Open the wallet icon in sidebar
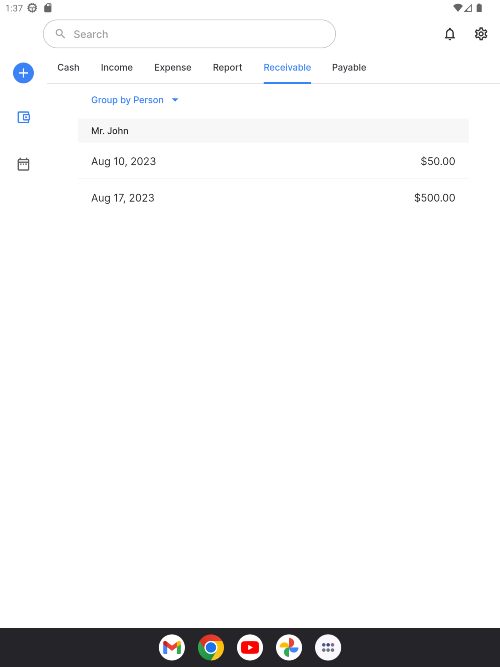Viewport: 500px width, 667px height. tap(23, 117)
